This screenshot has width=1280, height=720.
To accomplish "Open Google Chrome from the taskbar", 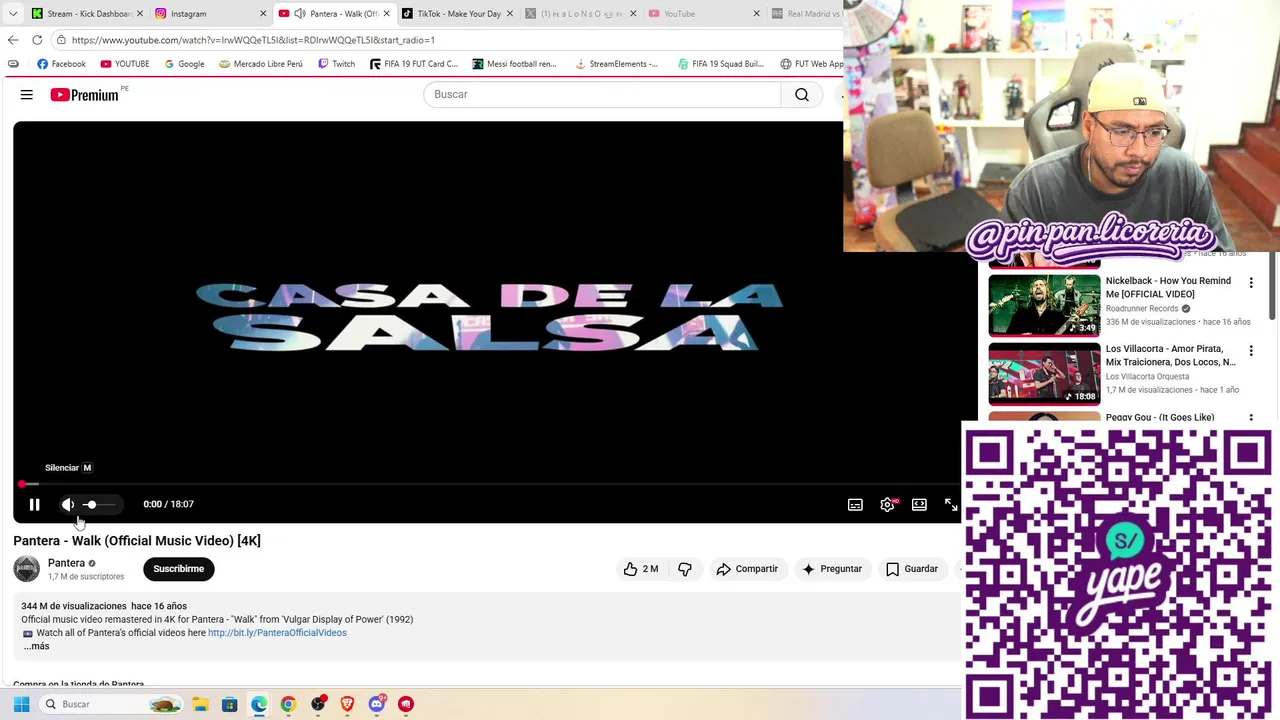I will point(288,704).
